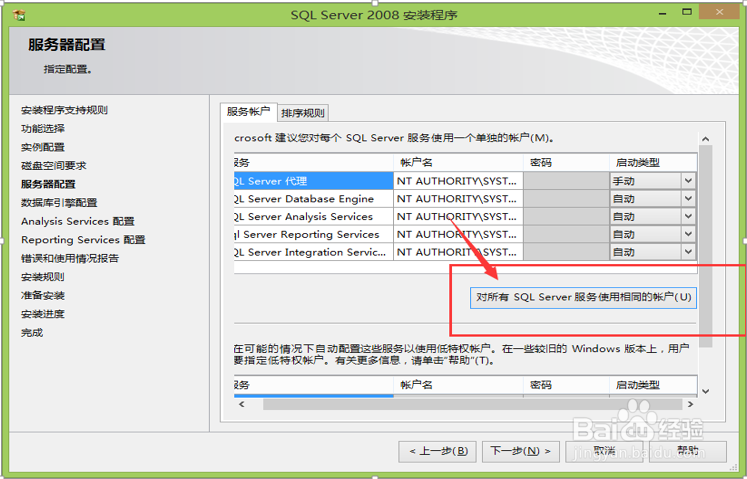Select 错误和使用情况报告 step in sidebar
Viewport: 747px width, 479px height.
70,258
